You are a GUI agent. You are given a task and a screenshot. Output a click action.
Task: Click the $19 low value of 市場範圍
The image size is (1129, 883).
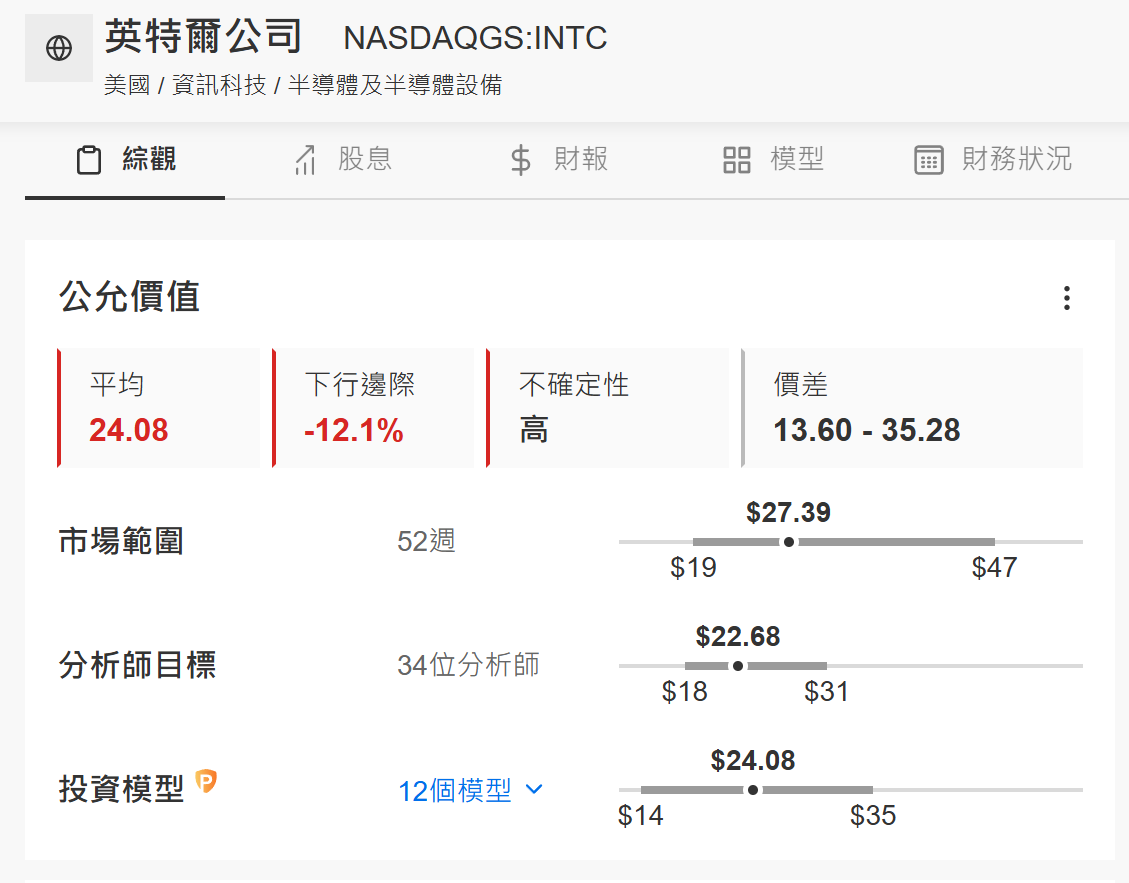coord(693,568)
